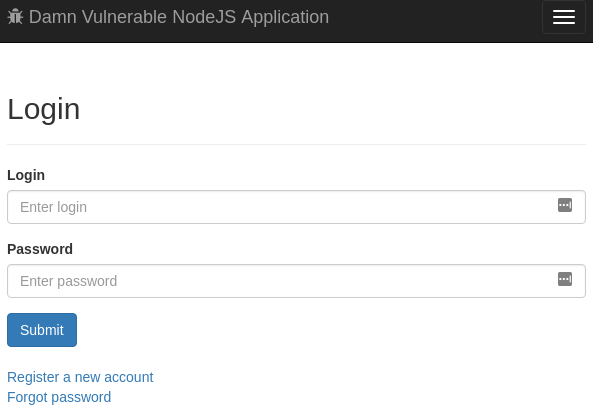Viewport: 593px width, 411px height.
Task: Expand the collapsed navbar with the three-line toggle
Action: pyautogui.click(x=564, y=17)
